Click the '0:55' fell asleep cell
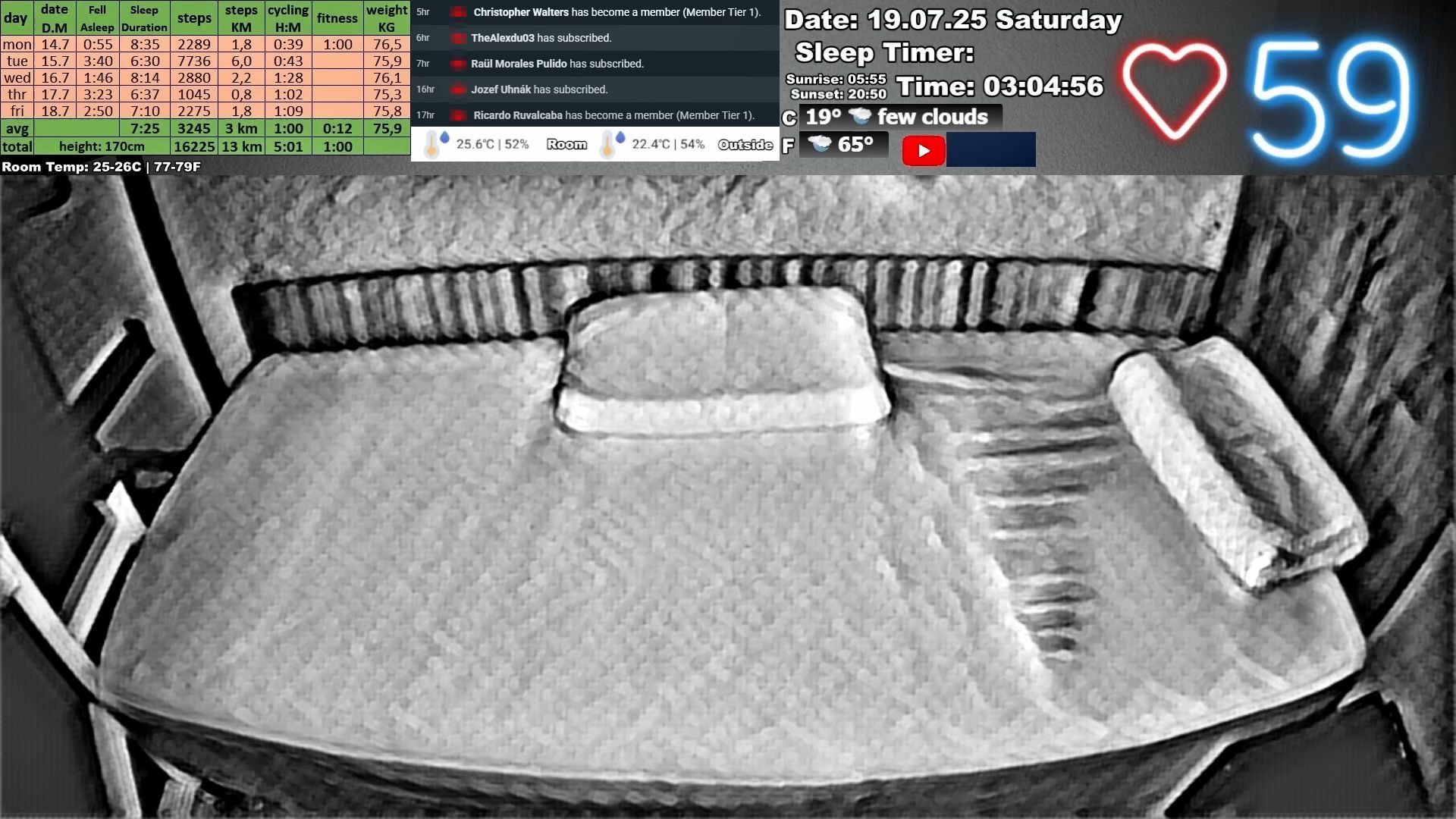Viewport: 1456px width, 819px height. (x=98, y=44)
